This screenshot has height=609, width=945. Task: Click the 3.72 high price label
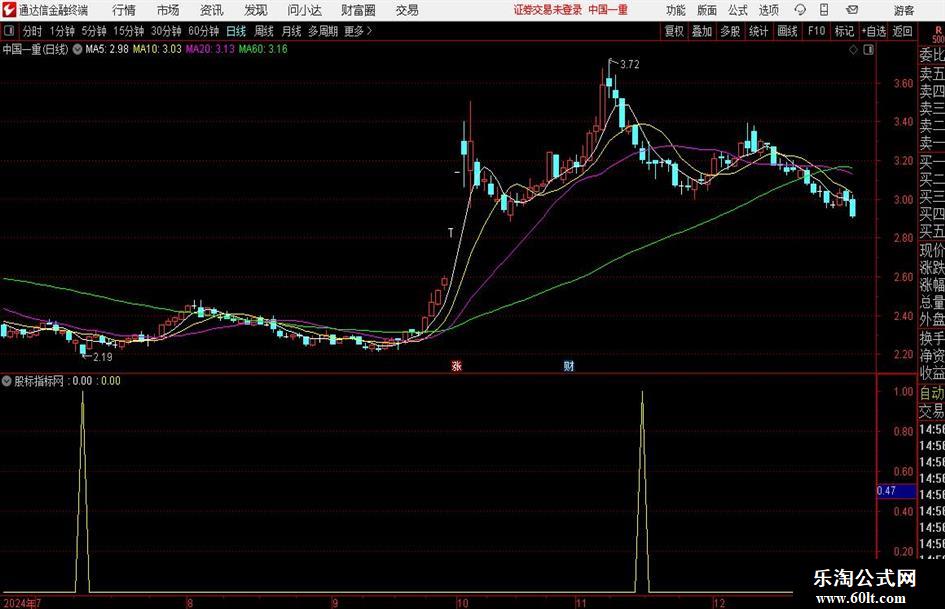click(x=630, y=65)
